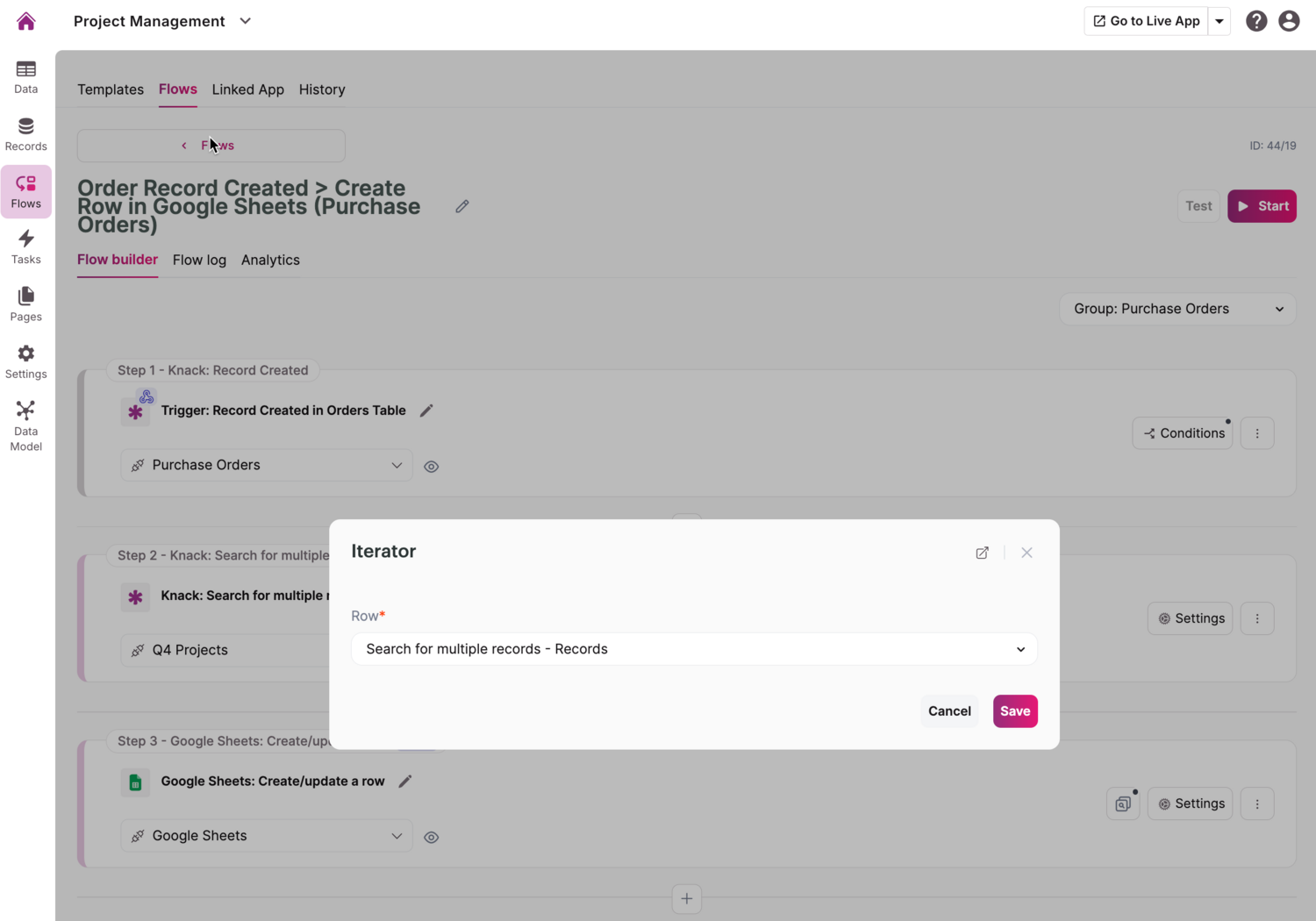Open Step 1 more options menu
Viewport: 1316px width, 921px height.
click(1257, 433)
